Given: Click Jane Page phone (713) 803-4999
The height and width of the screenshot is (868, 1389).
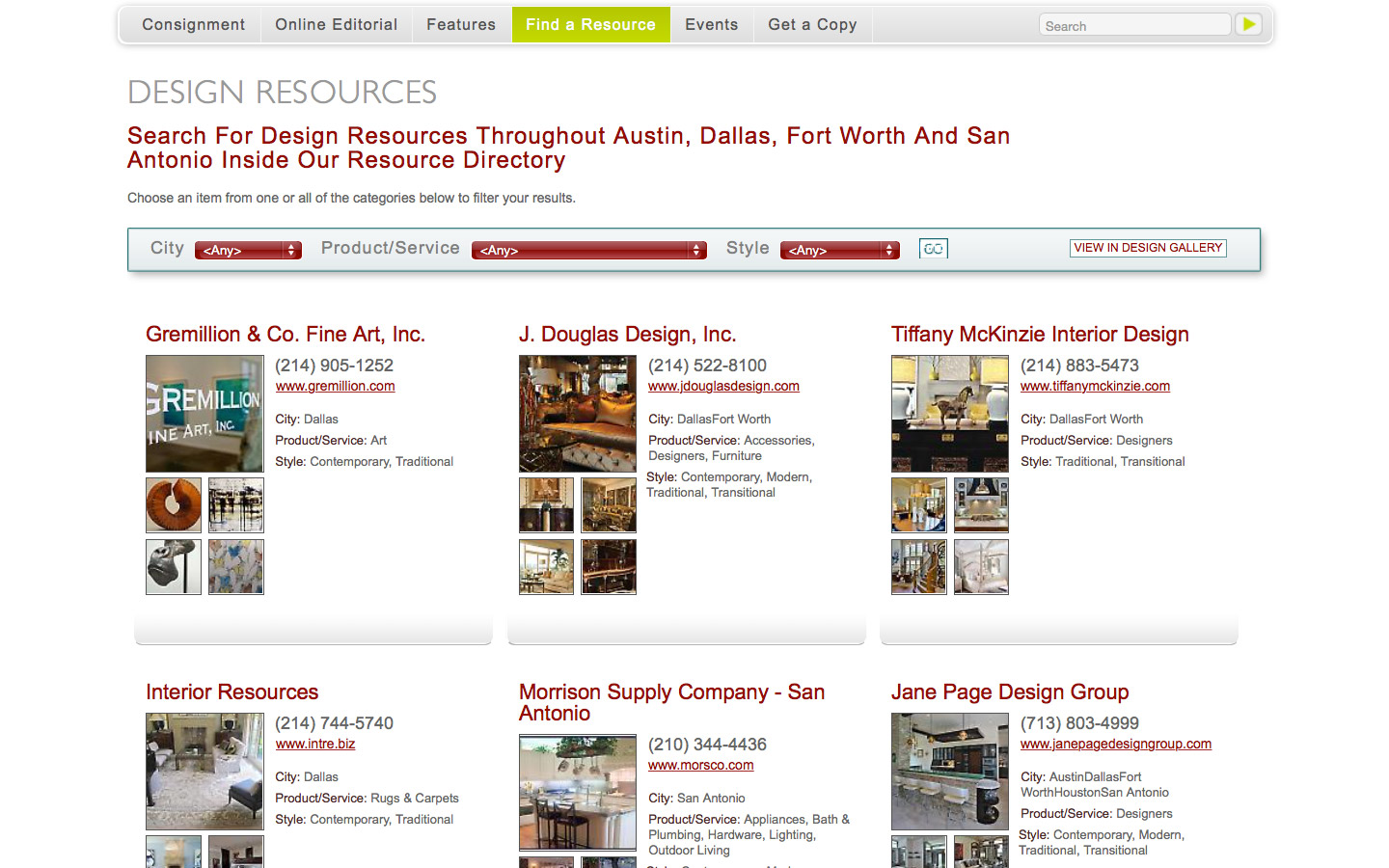Looking at the screenshot, I should tap(1079, 723).
